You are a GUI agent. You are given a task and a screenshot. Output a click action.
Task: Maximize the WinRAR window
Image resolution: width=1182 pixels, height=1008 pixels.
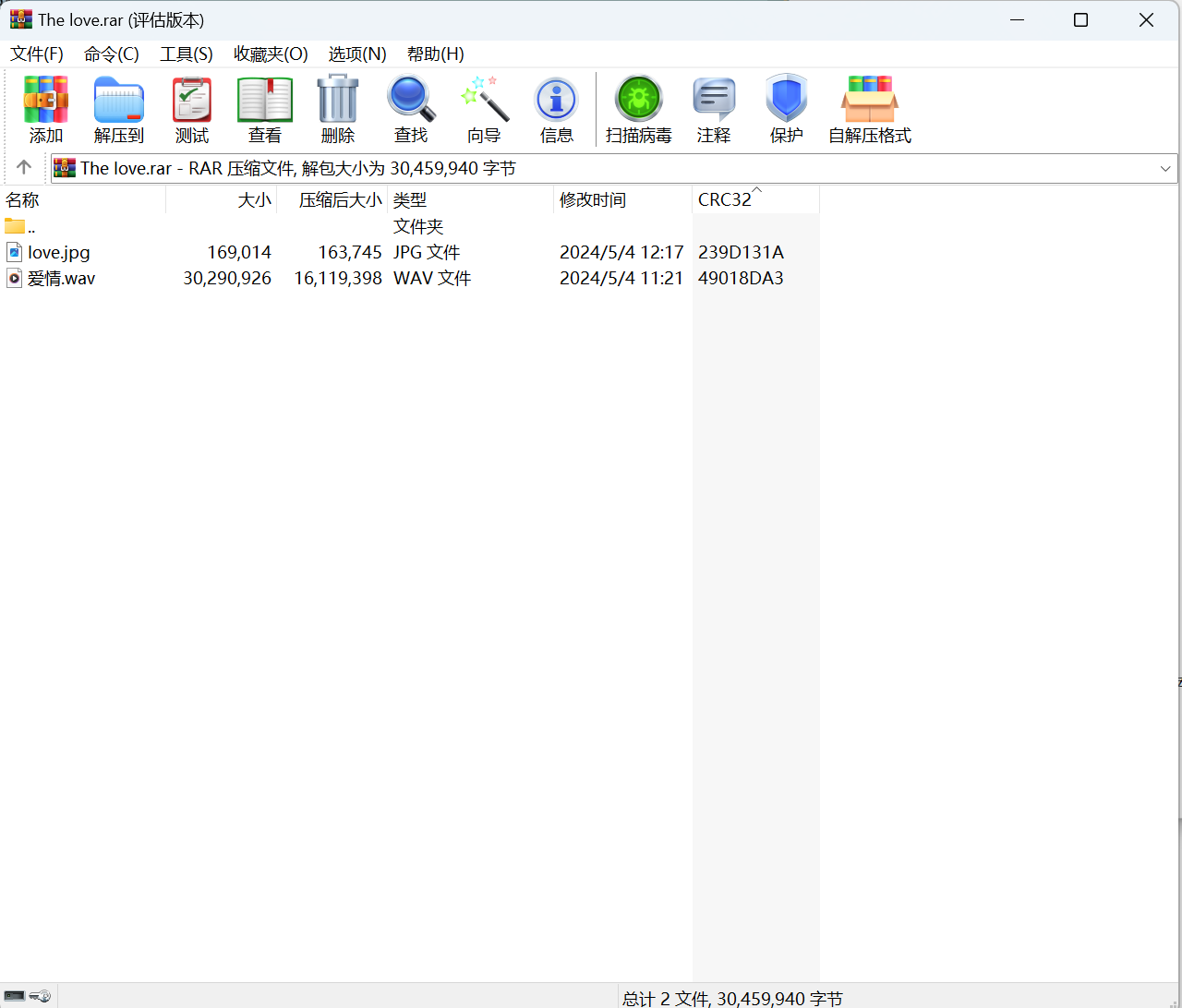(x=1080, y=19)
